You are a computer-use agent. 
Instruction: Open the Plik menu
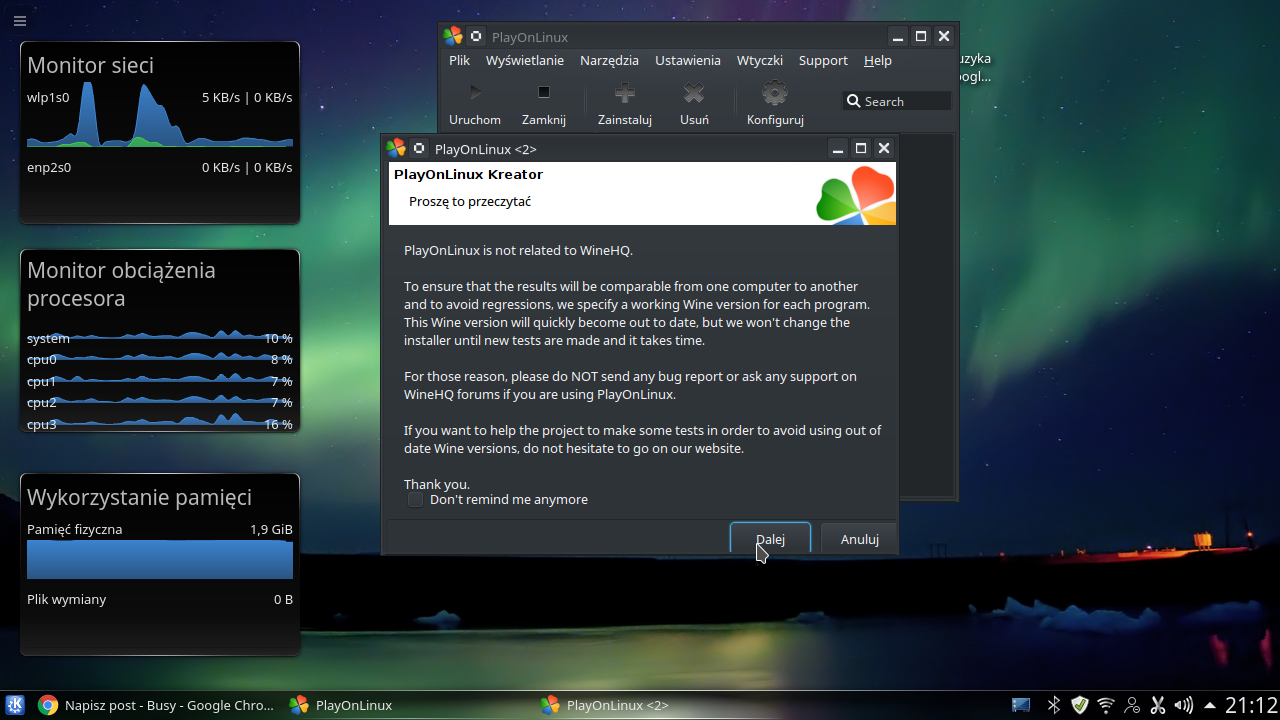click(x=459, y=60)
